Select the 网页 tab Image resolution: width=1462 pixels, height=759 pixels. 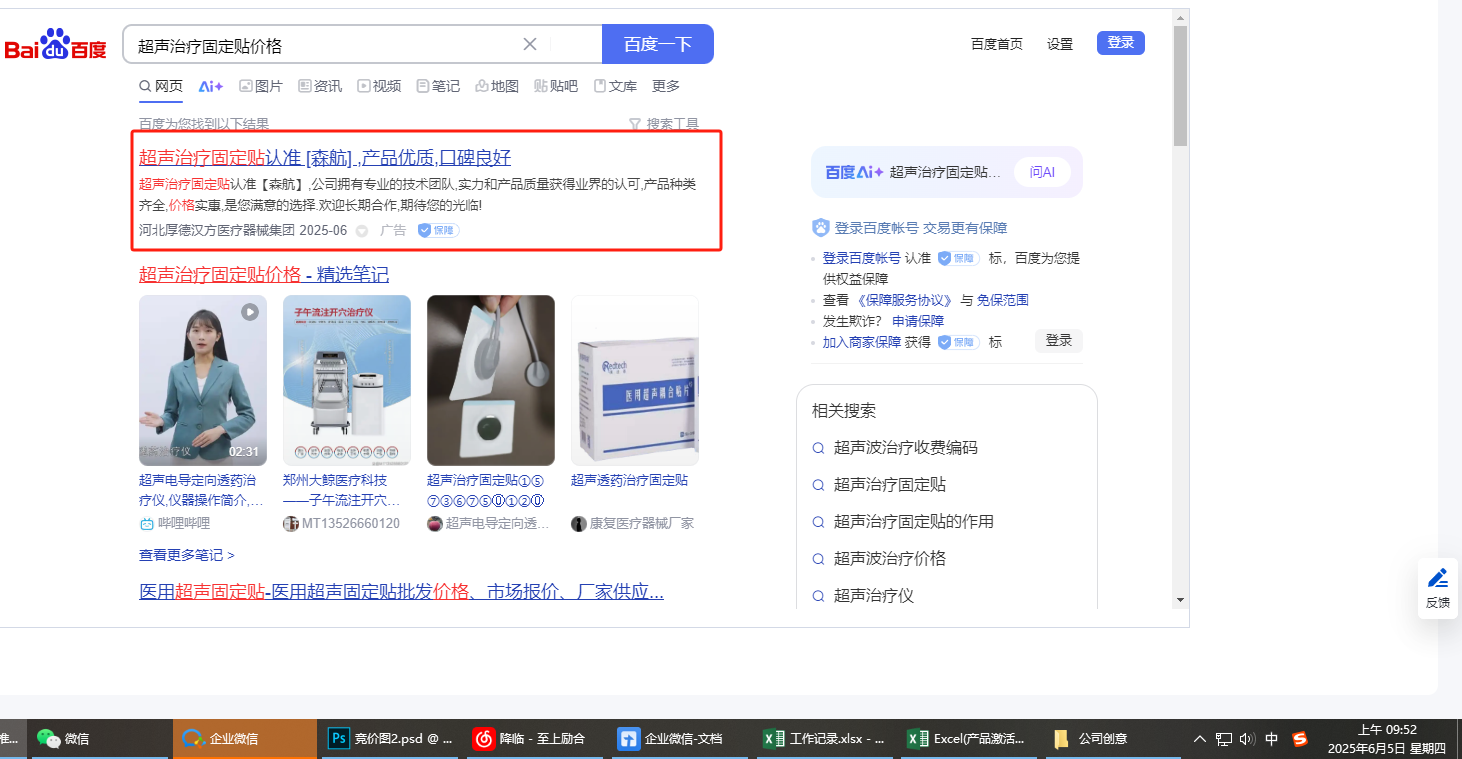(161, 86)
